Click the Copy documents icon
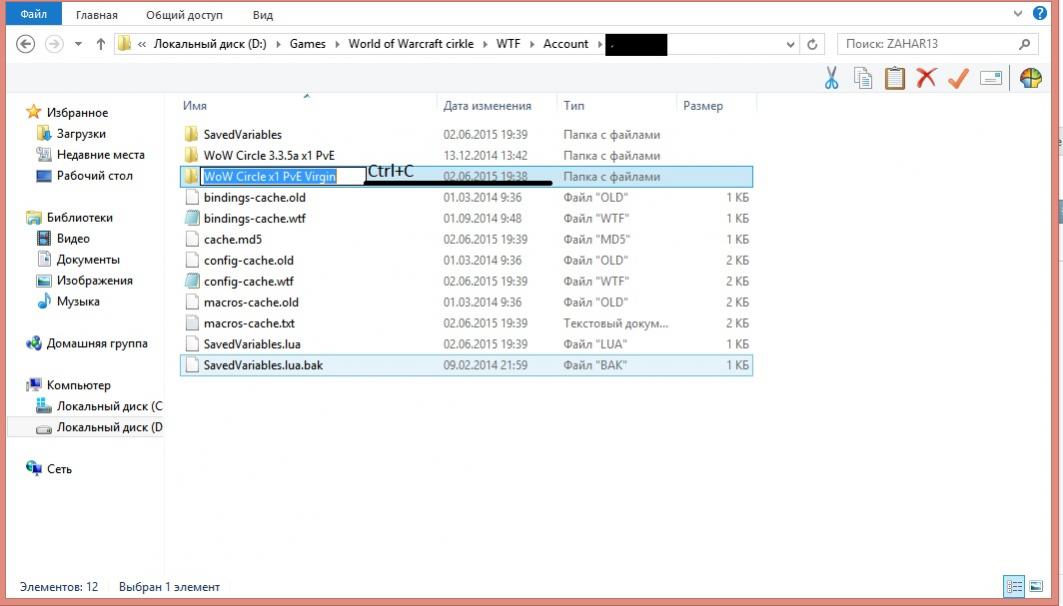The image size is (1063, 606). tap(862, 78)
